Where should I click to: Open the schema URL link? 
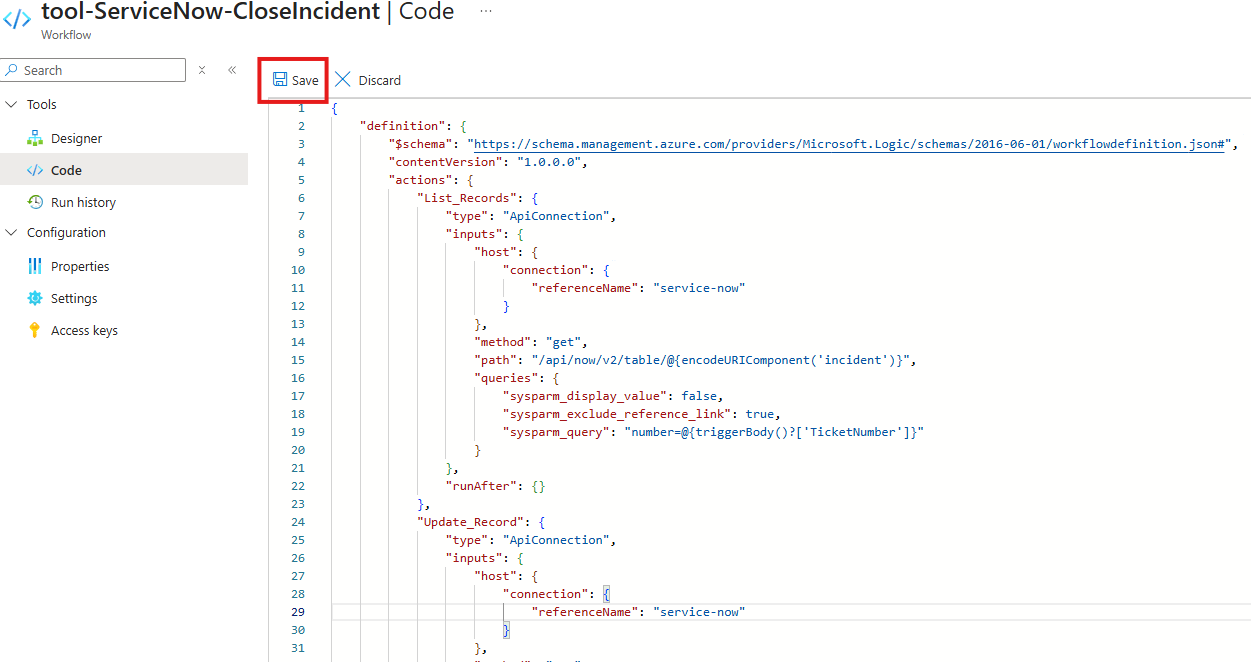click(850, 144)
